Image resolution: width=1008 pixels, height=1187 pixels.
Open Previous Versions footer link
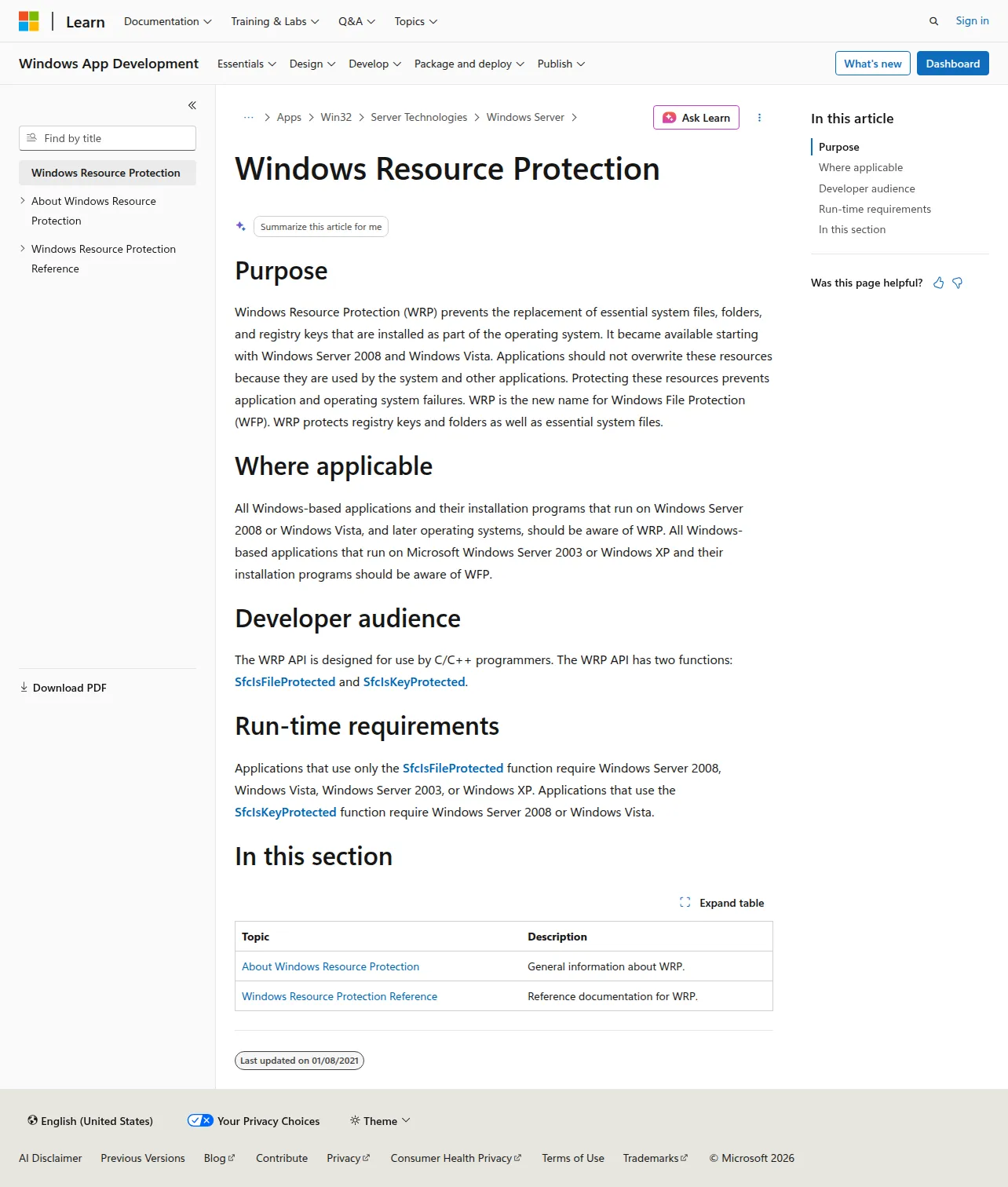tap(143, 1158)
